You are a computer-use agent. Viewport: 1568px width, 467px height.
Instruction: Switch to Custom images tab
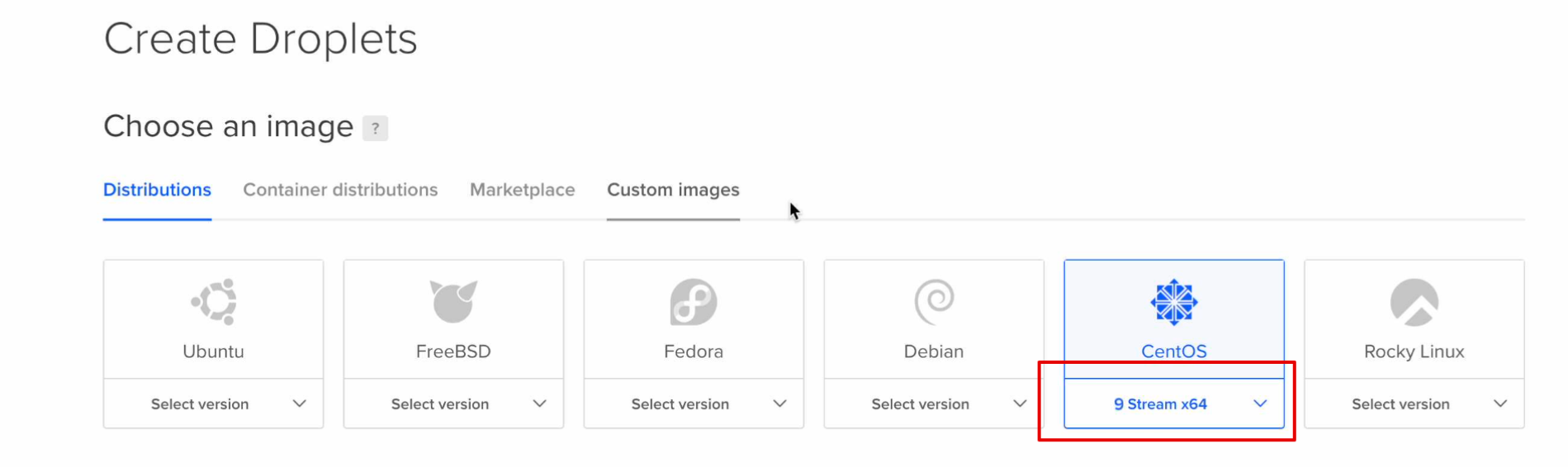[x=673, y=190]
